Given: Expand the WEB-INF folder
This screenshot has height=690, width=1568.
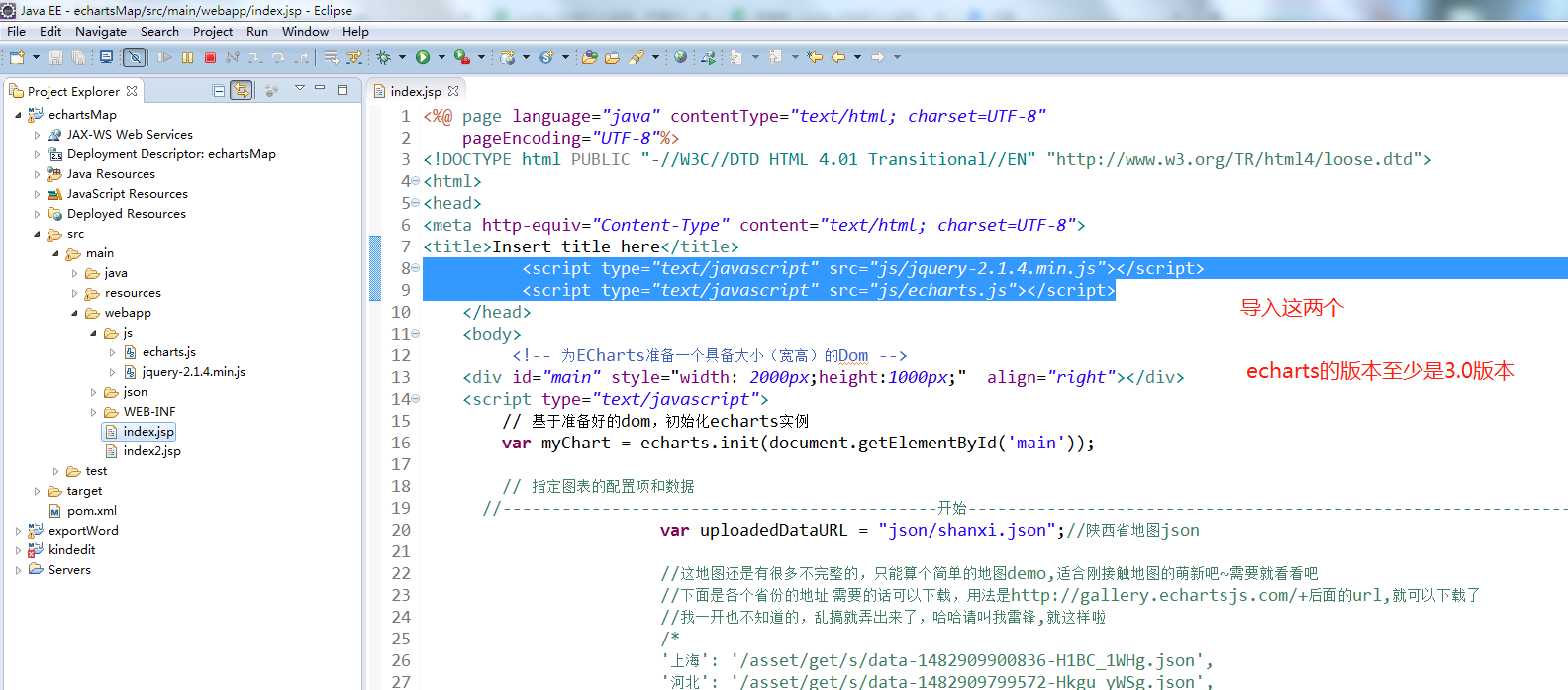Looking at the screenshot, I should click(x=93, y=412).
